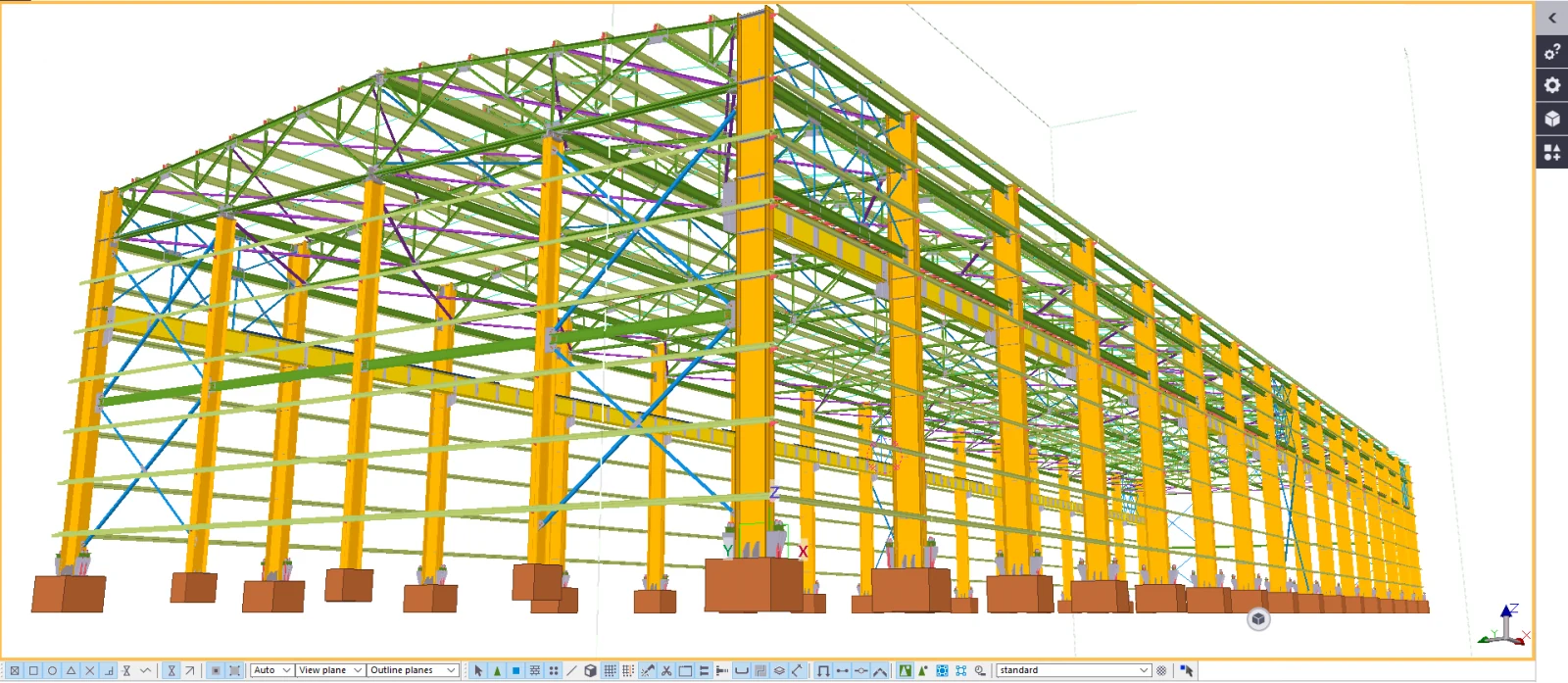Click the blue hollow-square selection switch
The width and height of the screenshot is (1568, 683).
point(961,670)
